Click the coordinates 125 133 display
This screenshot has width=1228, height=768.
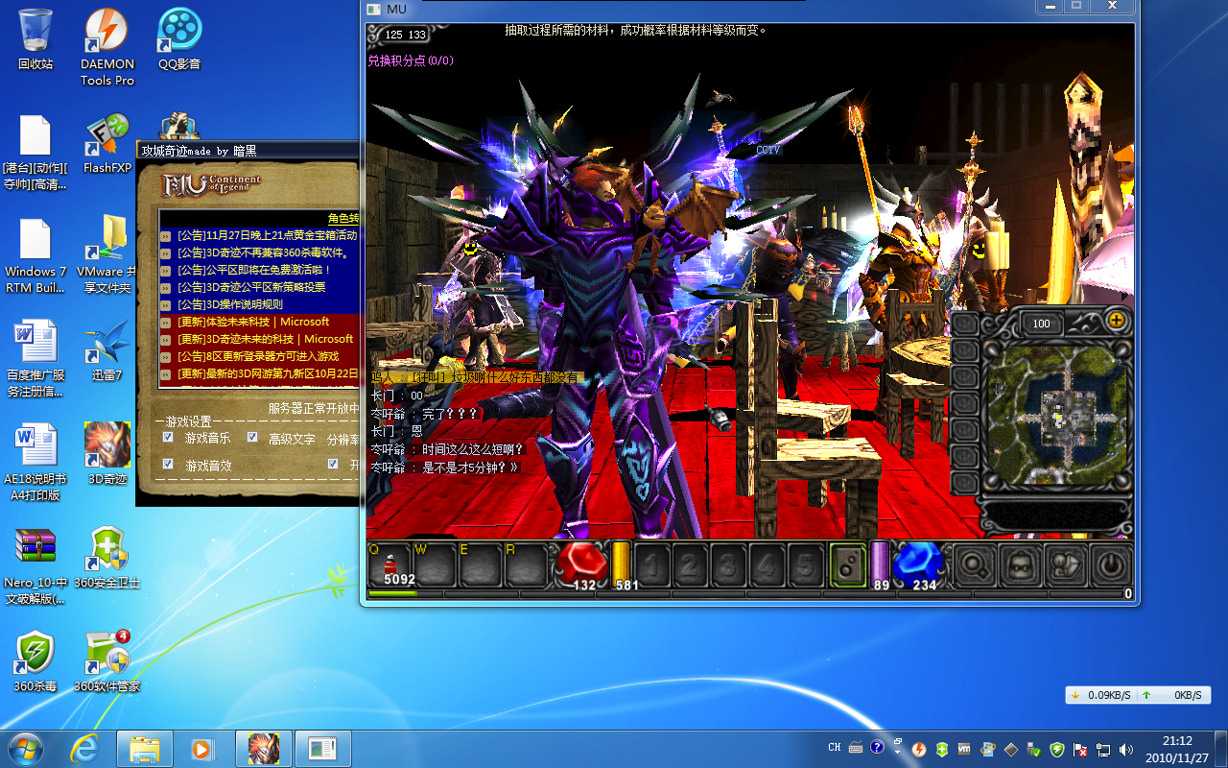pos(405,35)
